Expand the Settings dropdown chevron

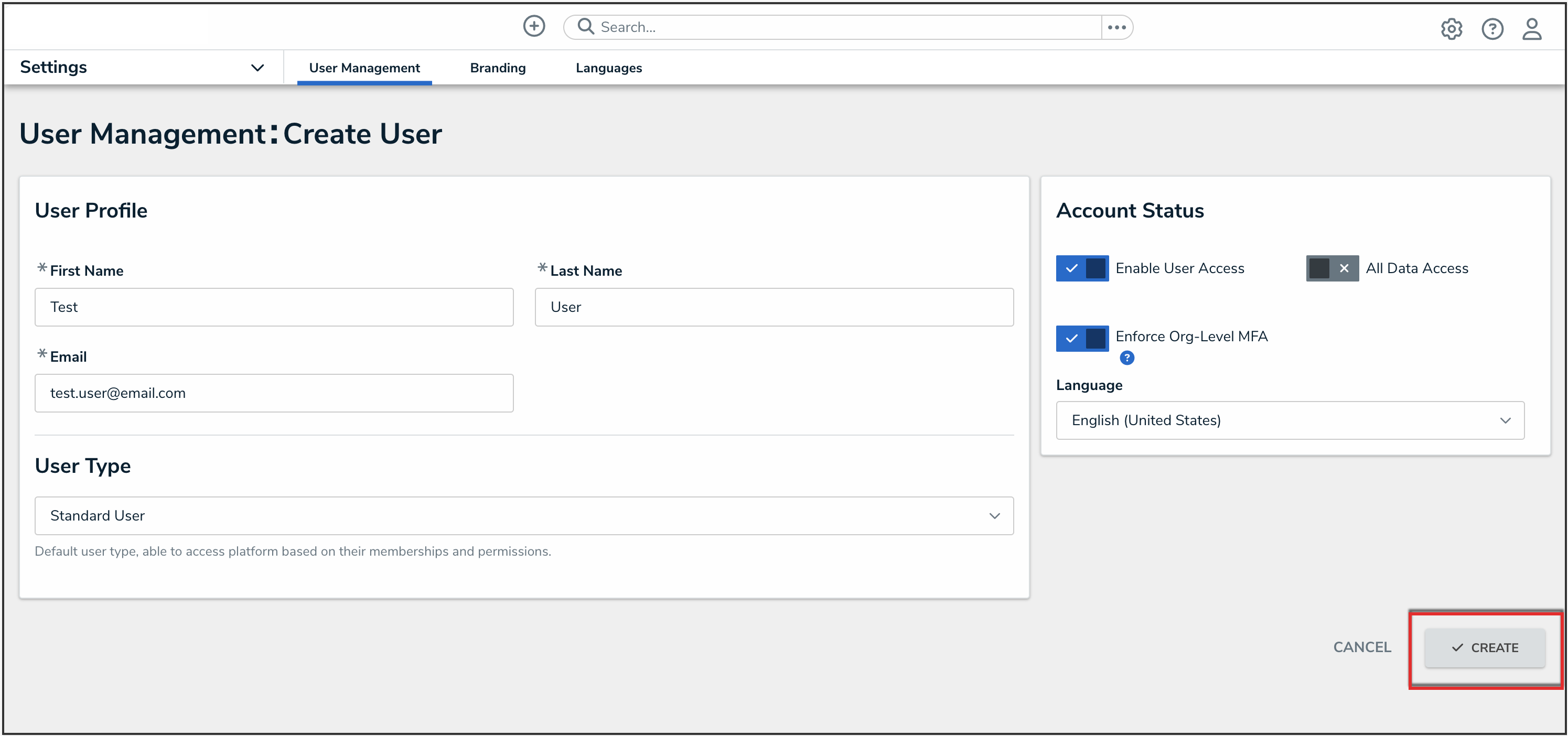257,68
